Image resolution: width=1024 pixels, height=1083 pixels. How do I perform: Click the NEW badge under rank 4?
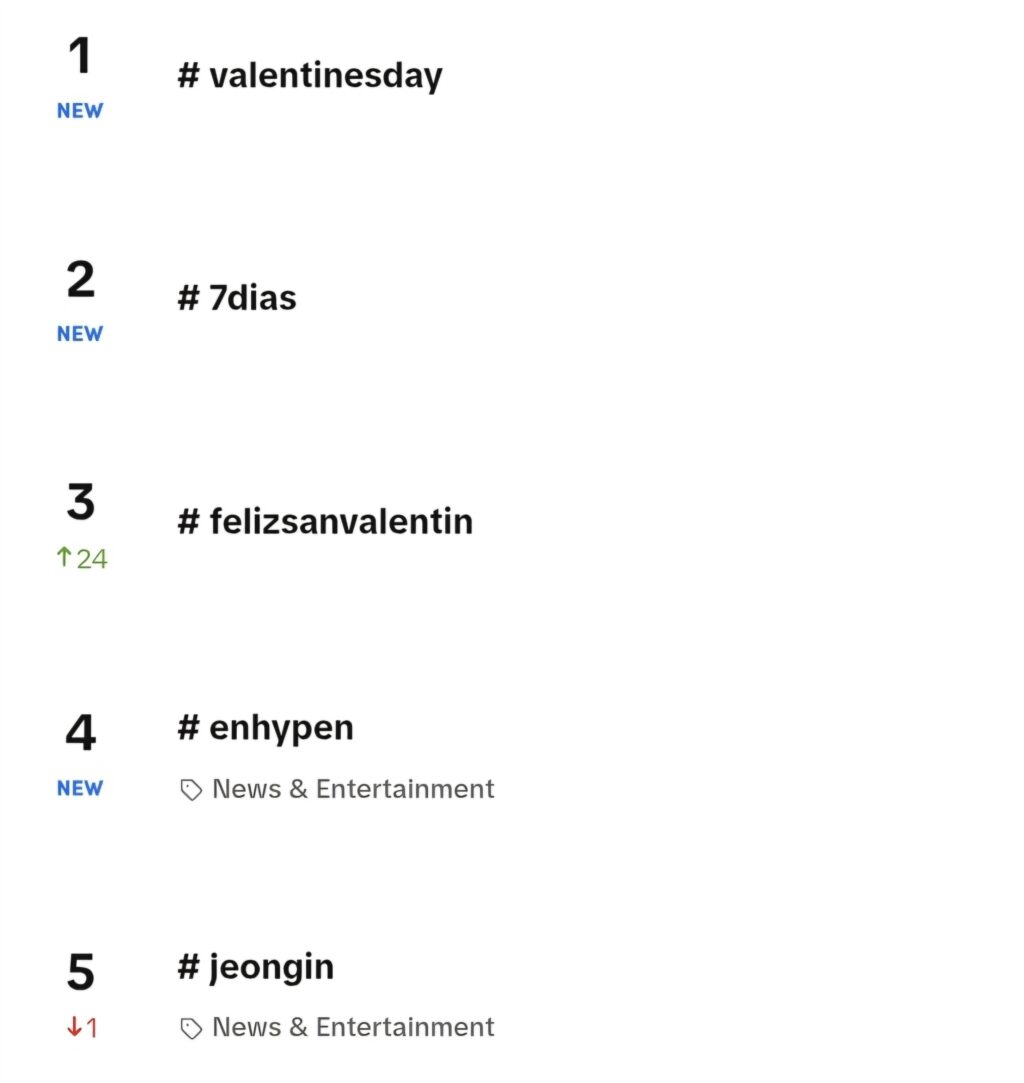[x=80, y=788]
